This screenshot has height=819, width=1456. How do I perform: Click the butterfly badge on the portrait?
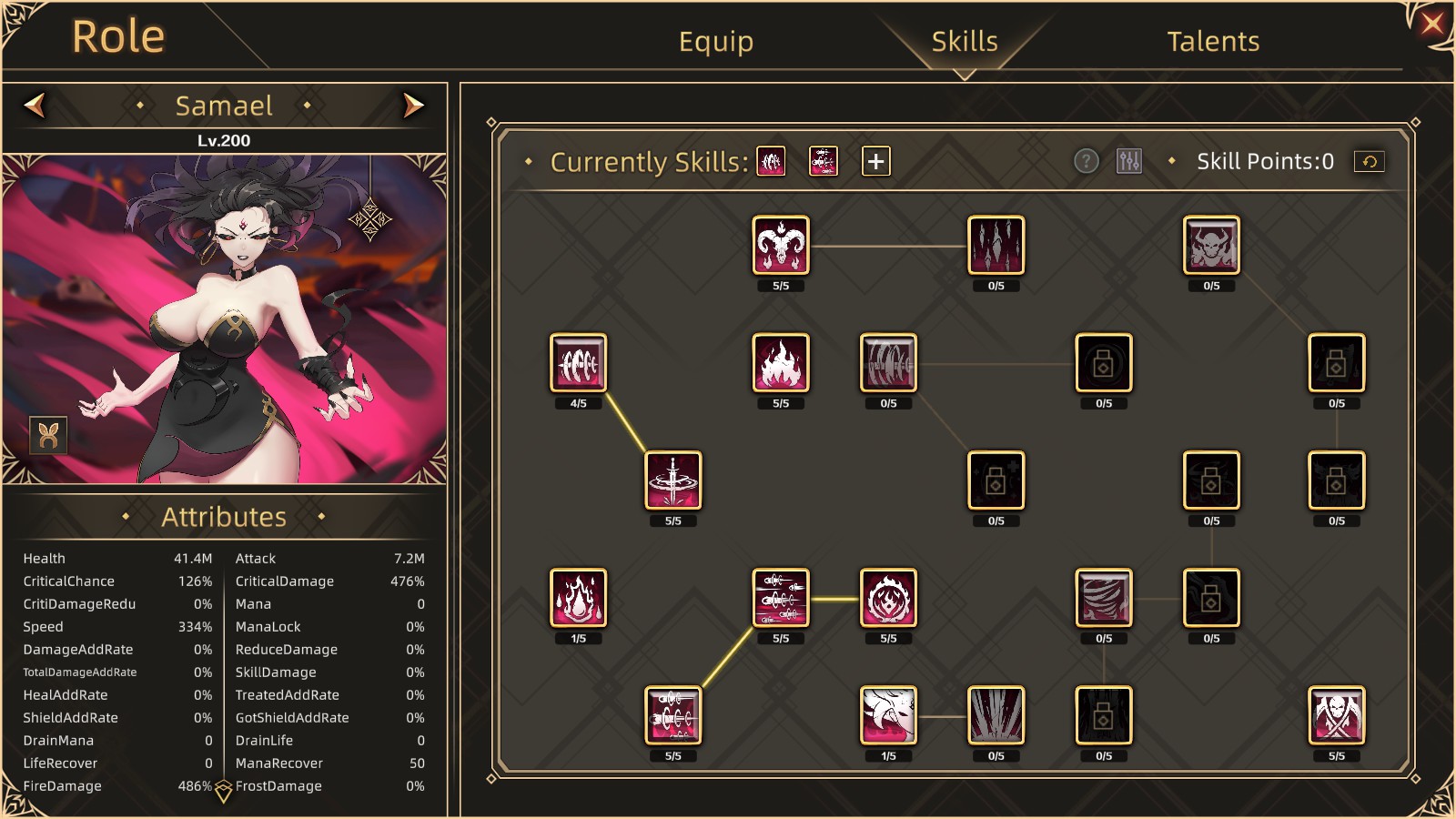click(x=48, y=435)
